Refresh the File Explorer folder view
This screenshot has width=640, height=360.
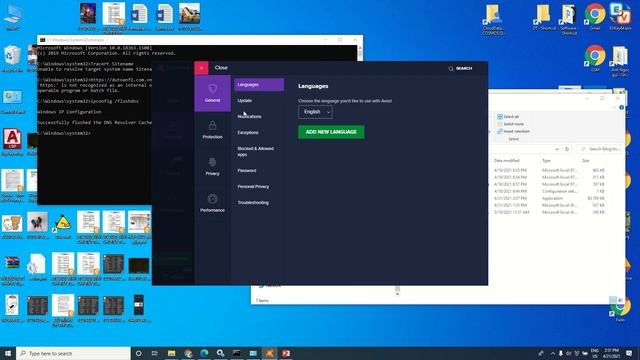[x=567, y=149]
